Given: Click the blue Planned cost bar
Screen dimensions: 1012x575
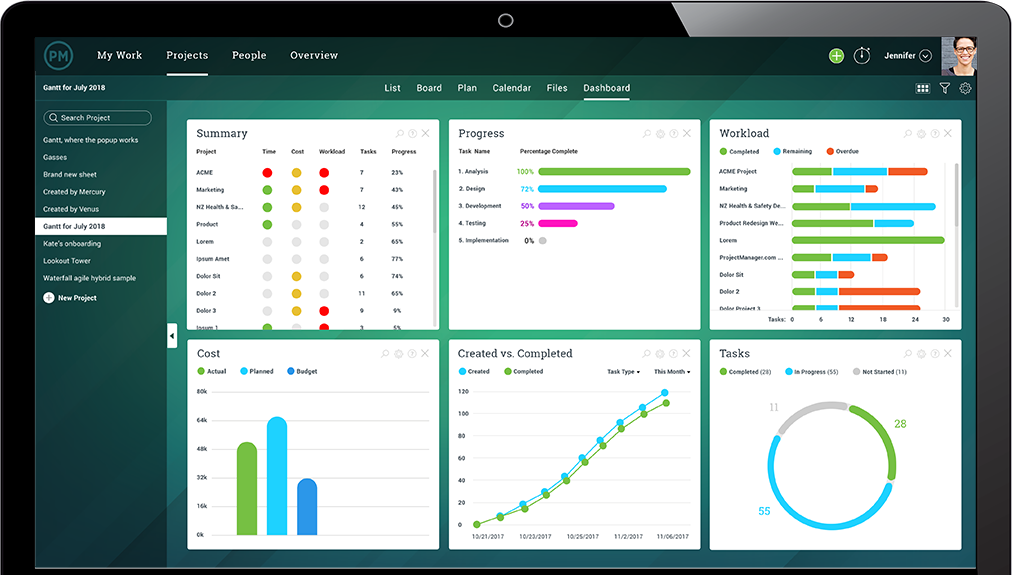Looking at the screenshot, I should click(277, 476).
